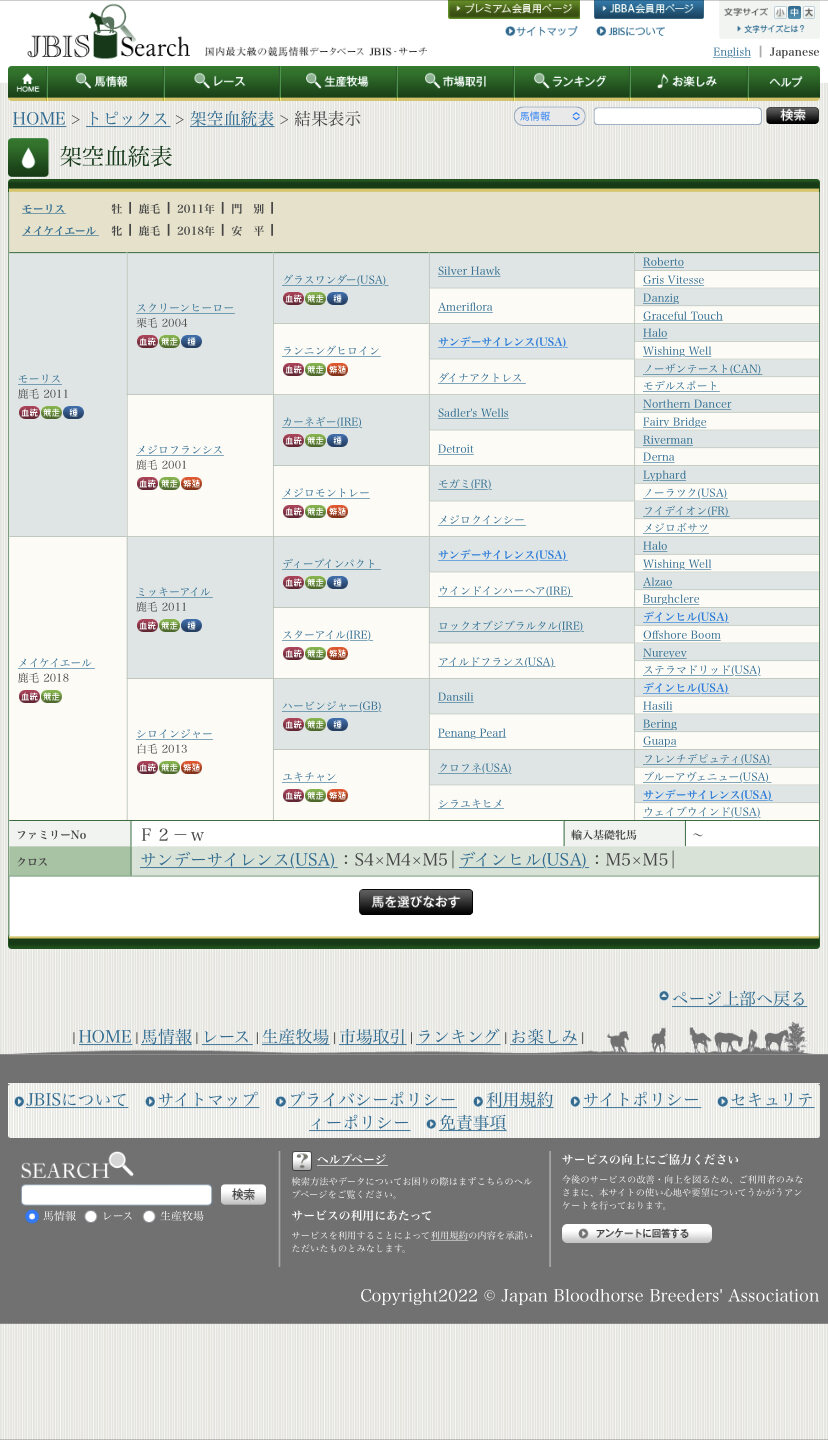Screen dimensions: 828x1440
Task: Open race record badge under モーリス
Action: [x=50, y=413]
